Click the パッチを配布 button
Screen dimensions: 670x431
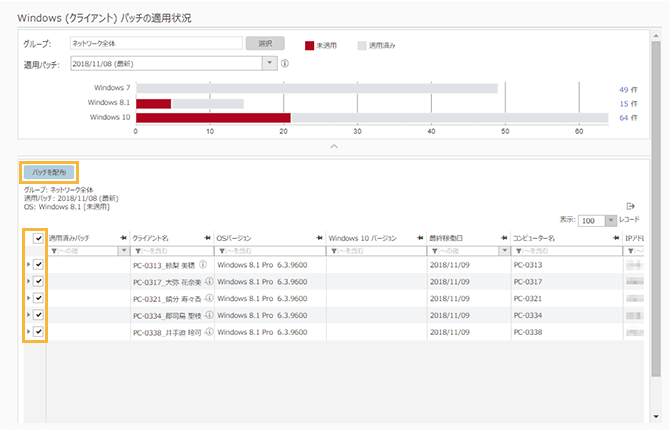tap(48, 172)
